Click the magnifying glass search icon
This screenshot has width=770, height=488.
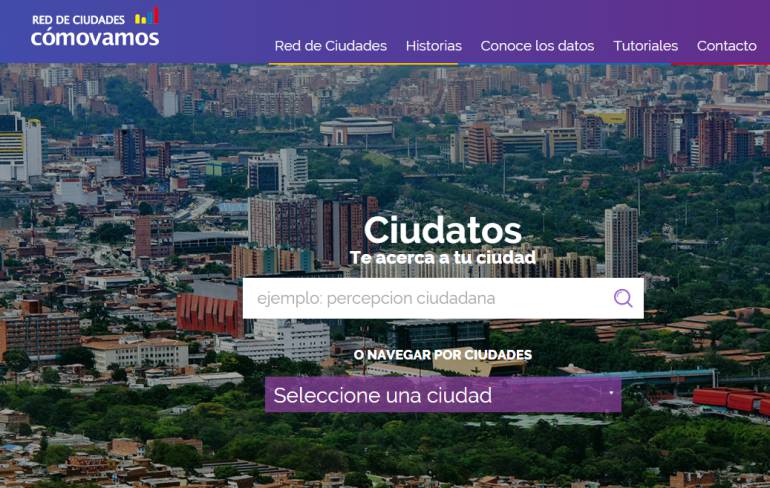(x=623, y=298)
